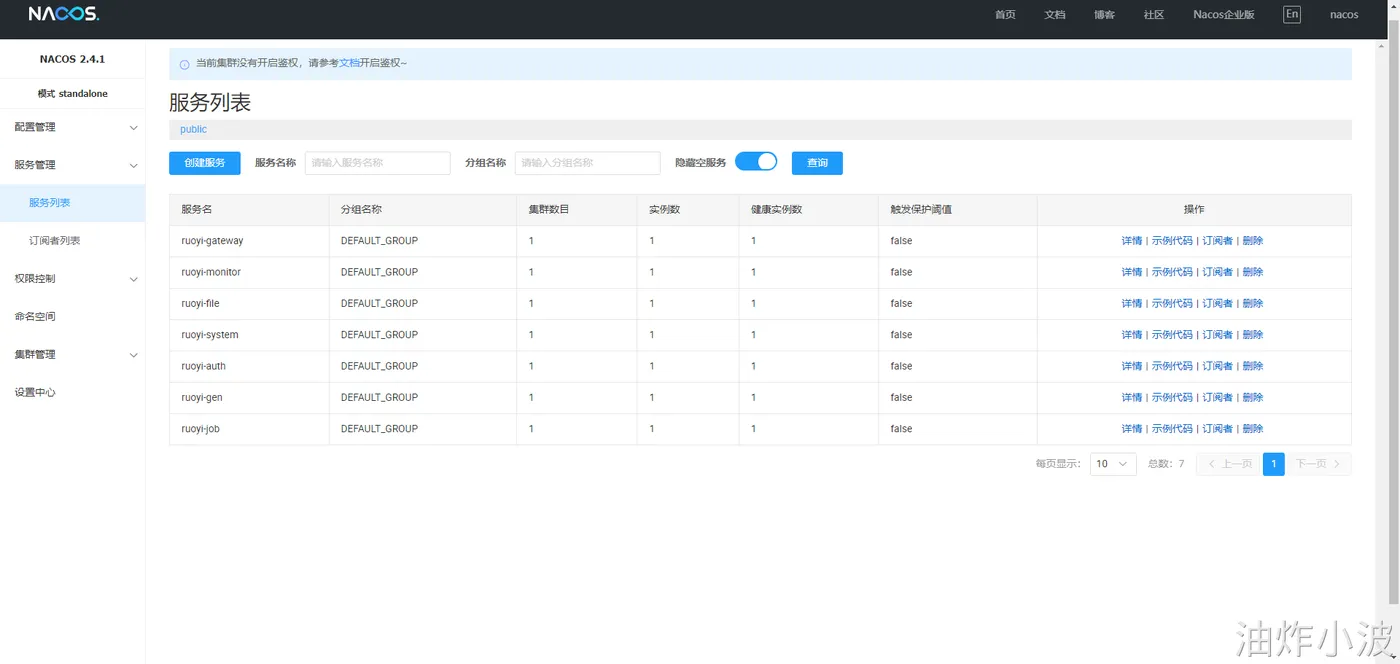This screenshot has width=1400, height=664.
Task: Open 社区 in top navigation
Action: [x=1154, y=15]
